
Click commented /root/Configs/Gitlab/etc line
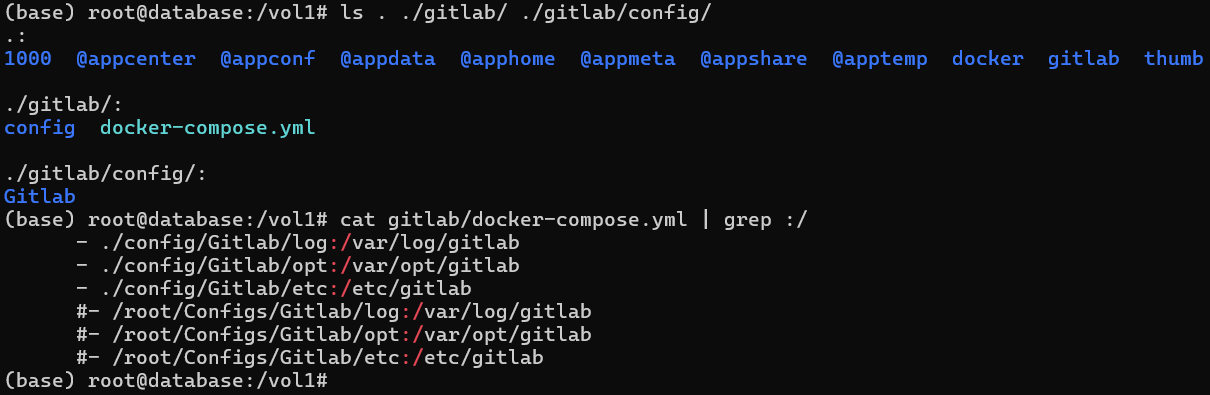click(310, 358)
